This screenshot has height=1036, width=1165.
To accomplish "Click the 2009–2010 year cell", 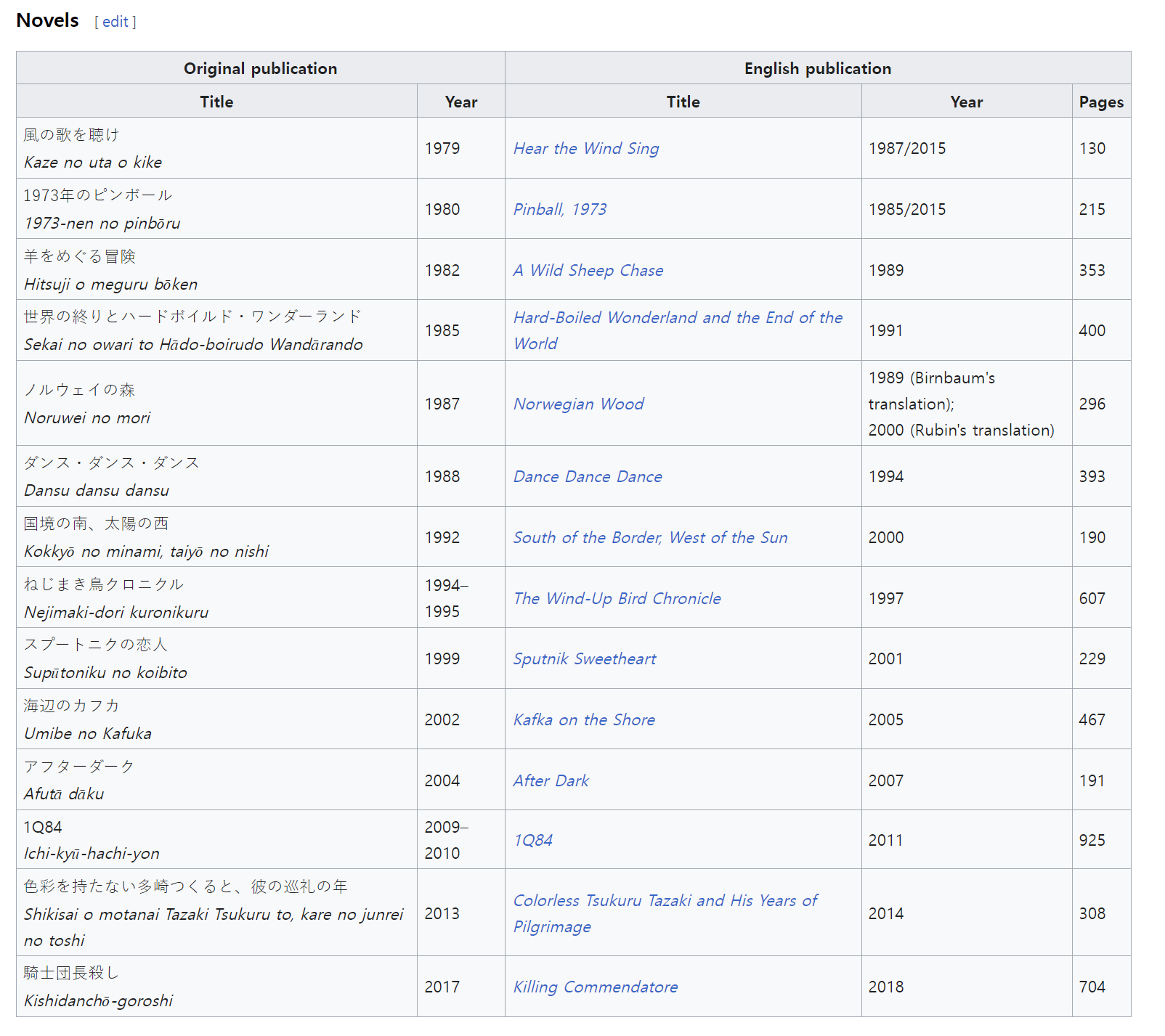I will pos(461,840).
